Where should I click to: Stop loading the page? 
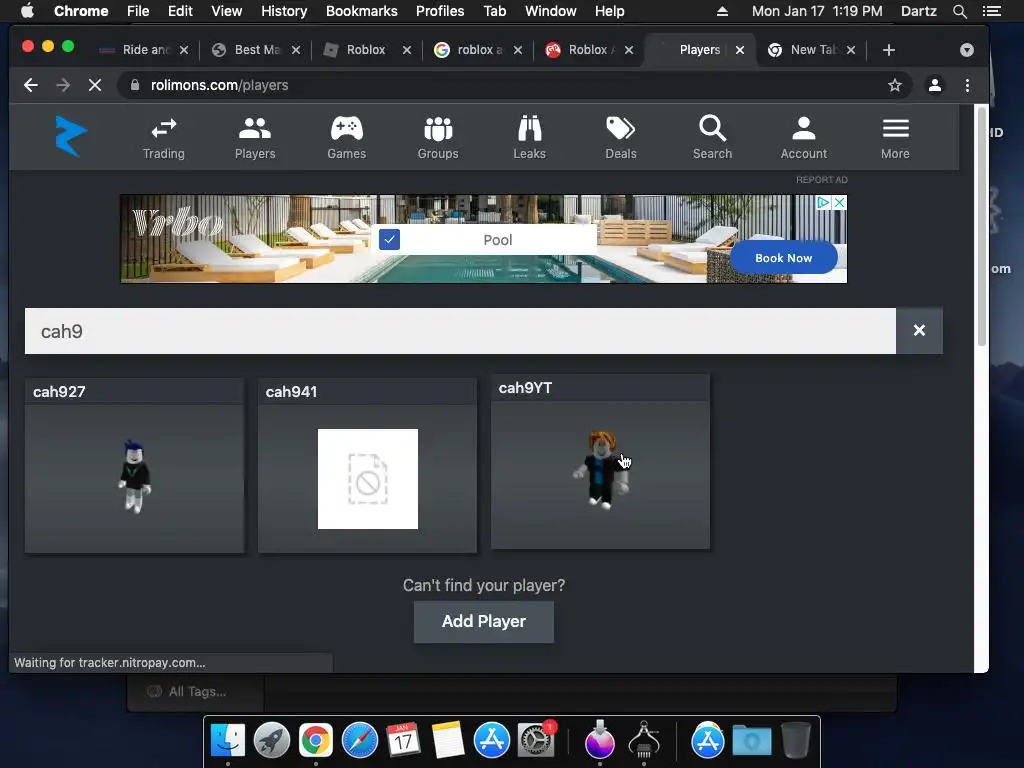95,86
